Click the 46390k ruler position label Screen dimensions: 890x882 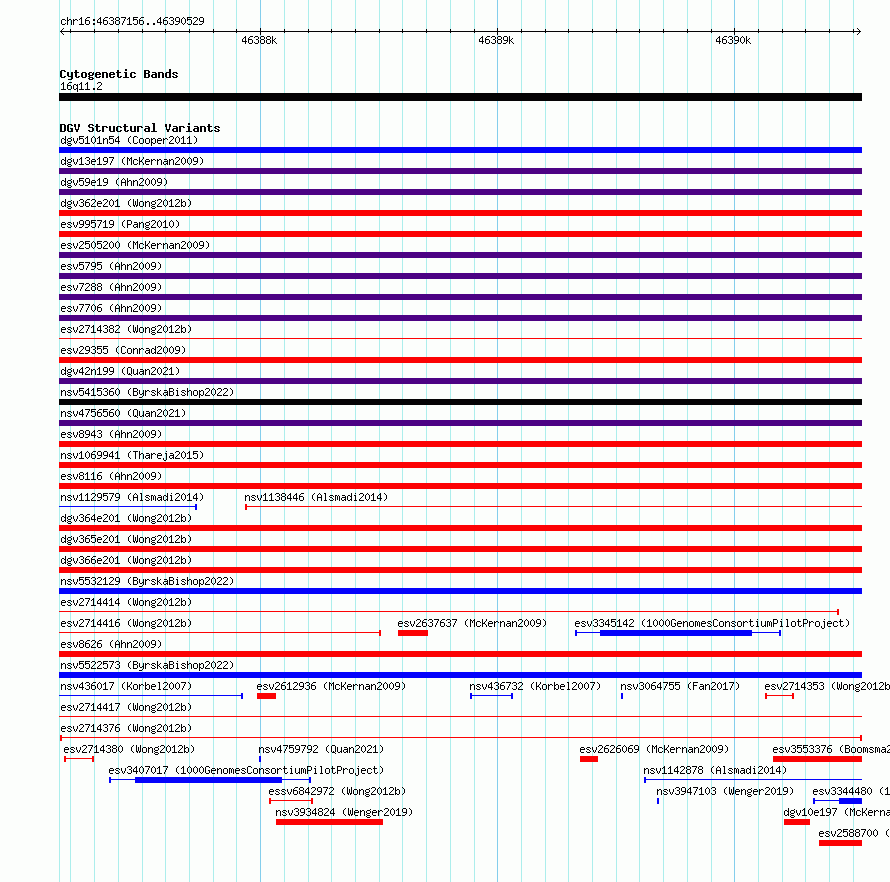(x=733, y=40)
